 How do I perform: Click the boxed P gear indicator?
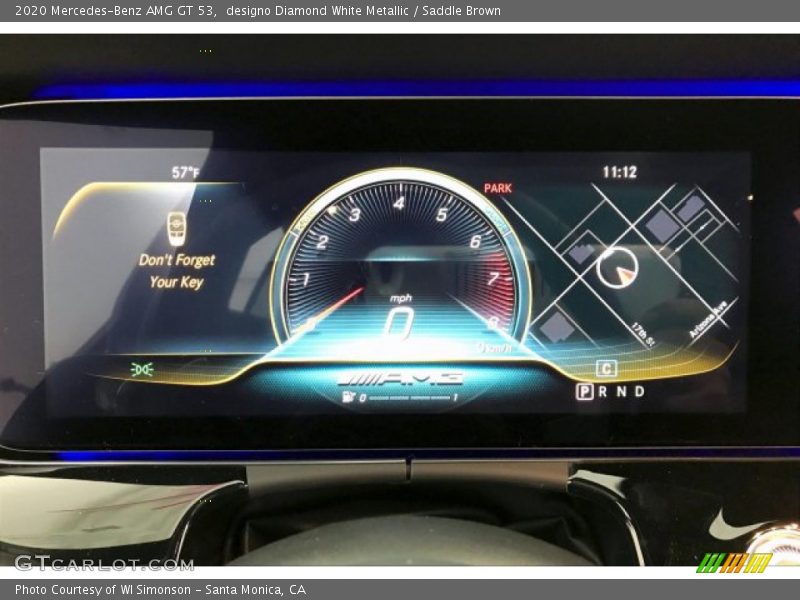tap(584, 392)
